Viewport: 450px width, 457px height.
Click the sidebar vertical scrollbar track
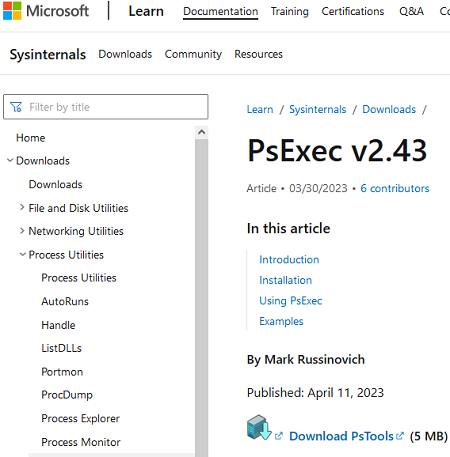coord(201,297)
